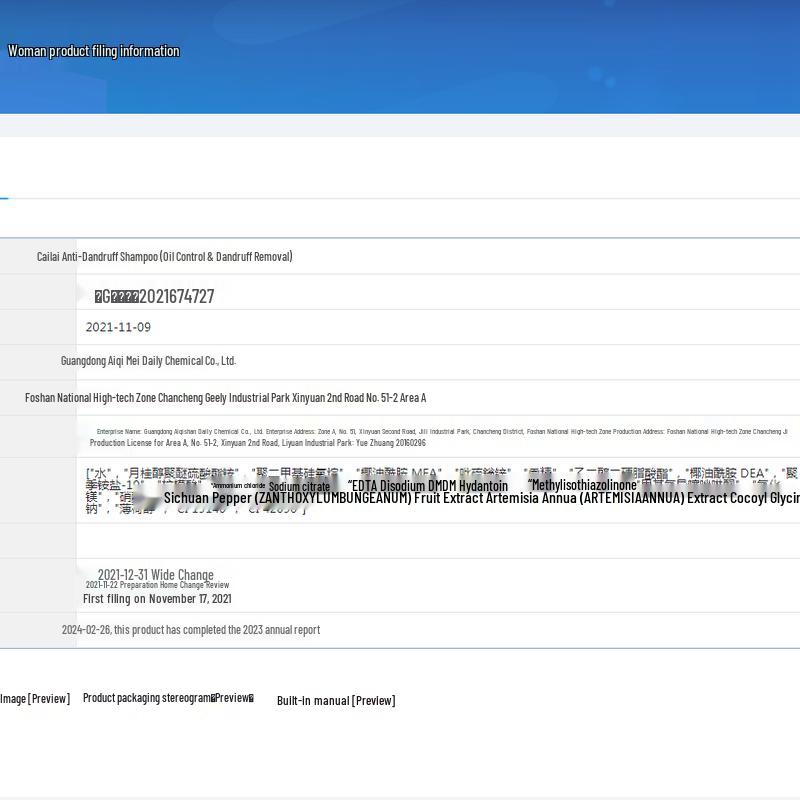The width and height of the screenshot is (800, 800).
Task: Click the 2023 annual report completion note
Action: [x=191, y=630]
